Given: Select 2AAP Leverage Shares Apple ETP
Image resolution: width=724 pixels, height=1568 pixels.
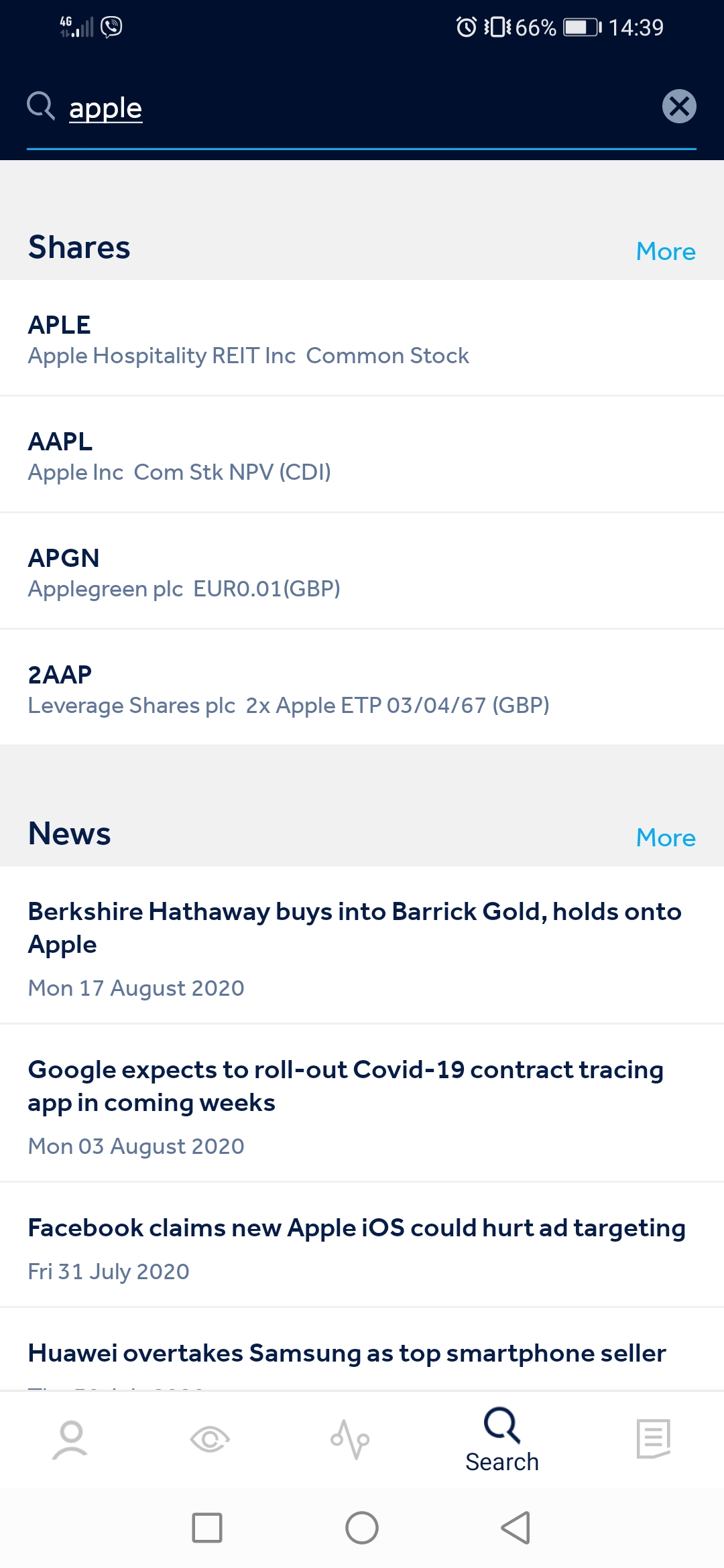Looking at the screenshot, I should pos(362,689).
